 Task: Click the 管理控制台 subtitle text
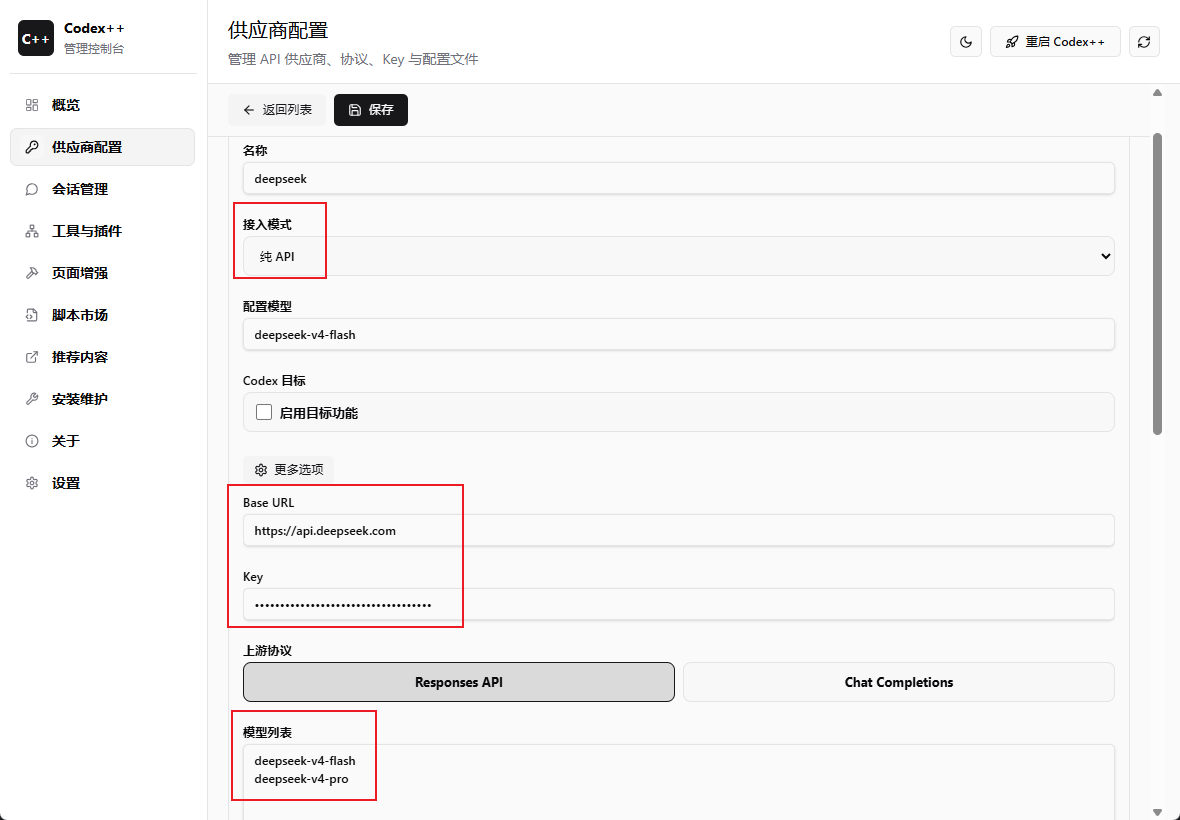pyautogui.click(x=94, y=49)
